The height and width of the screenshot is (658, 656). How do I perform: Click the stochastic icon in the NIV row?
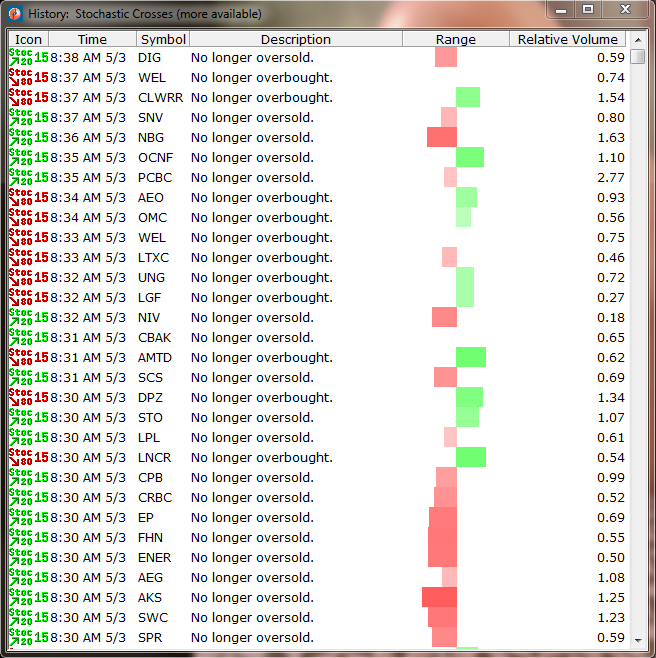(28, 318)
